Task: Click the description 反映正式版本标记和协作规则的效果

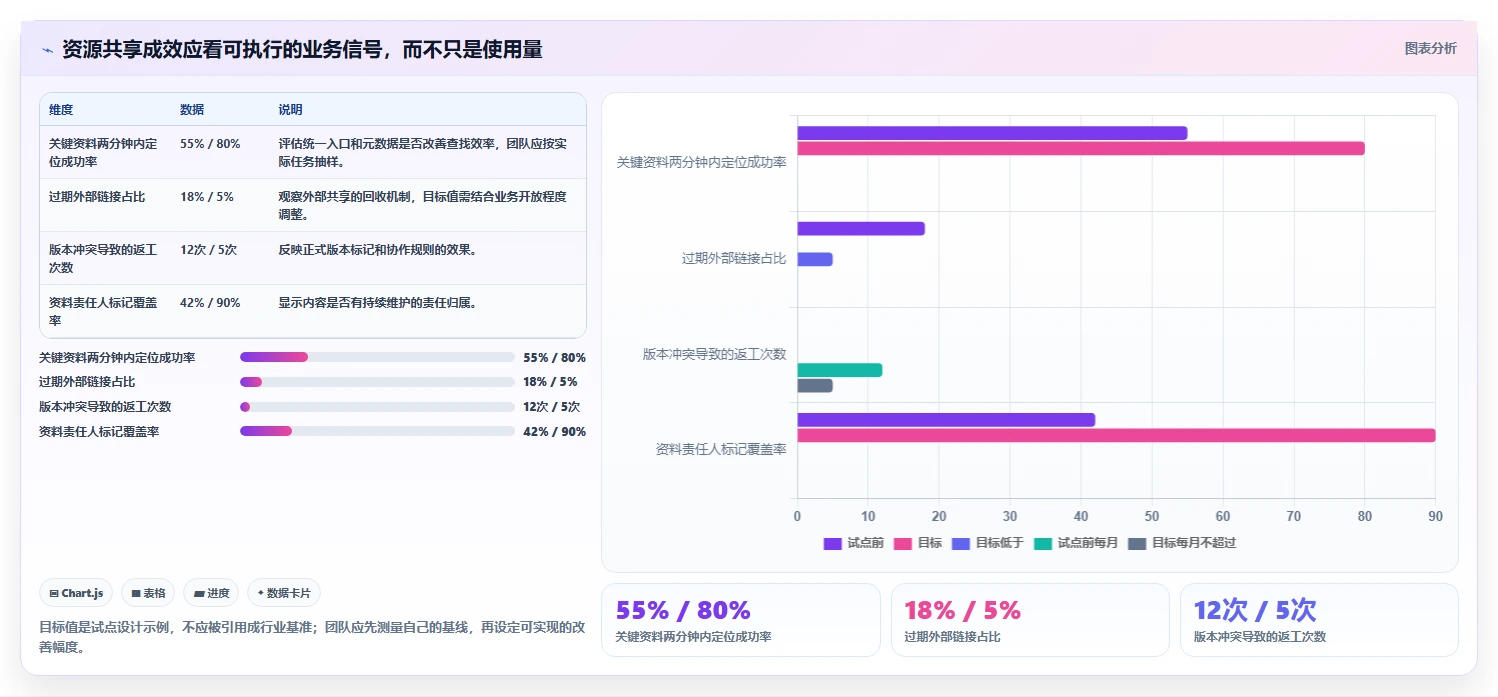Action: (x=377, y=250)
